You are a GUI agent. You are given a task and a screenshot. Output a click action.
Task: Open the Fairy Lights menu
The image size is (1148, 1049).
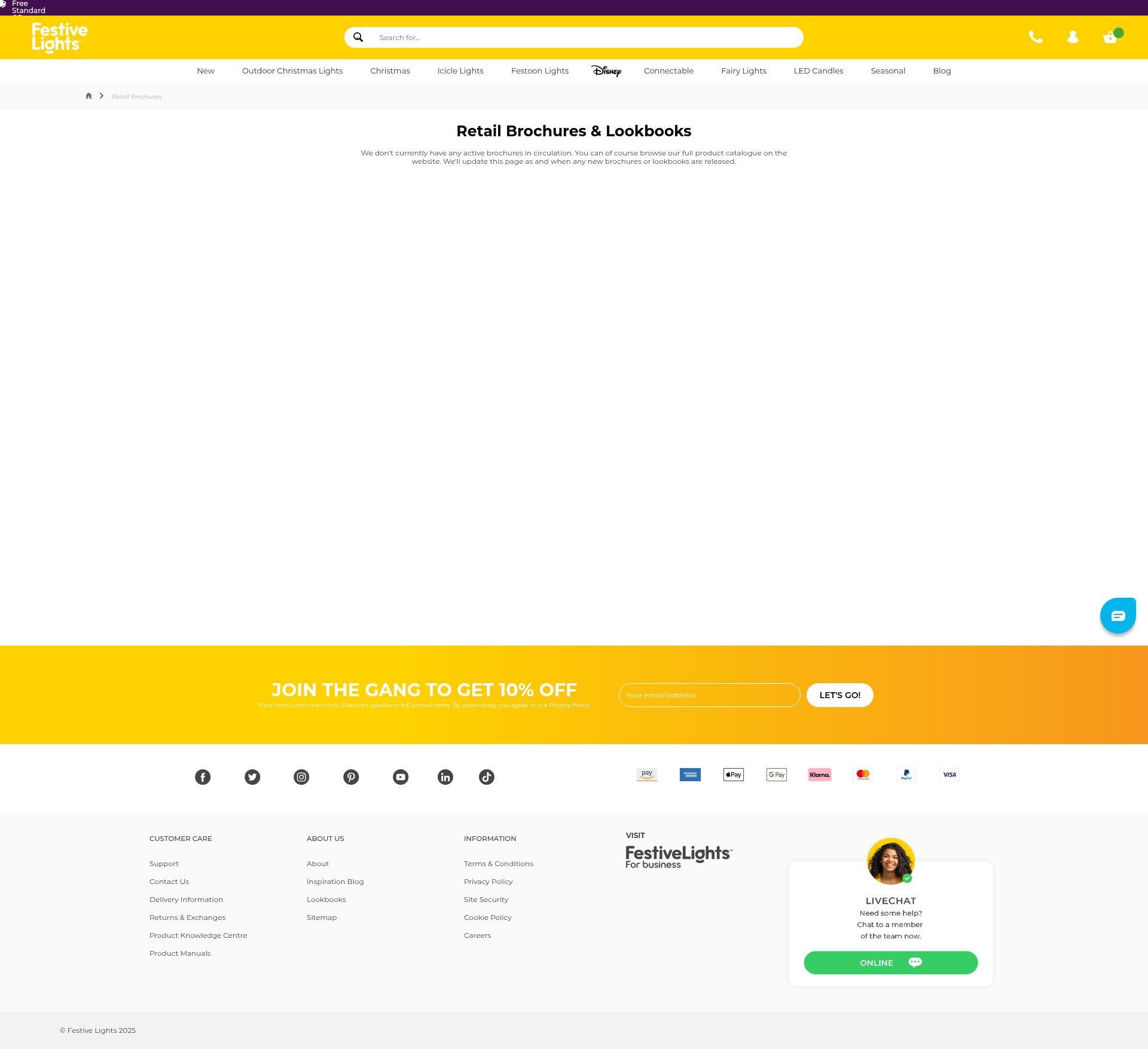[744, 71]
